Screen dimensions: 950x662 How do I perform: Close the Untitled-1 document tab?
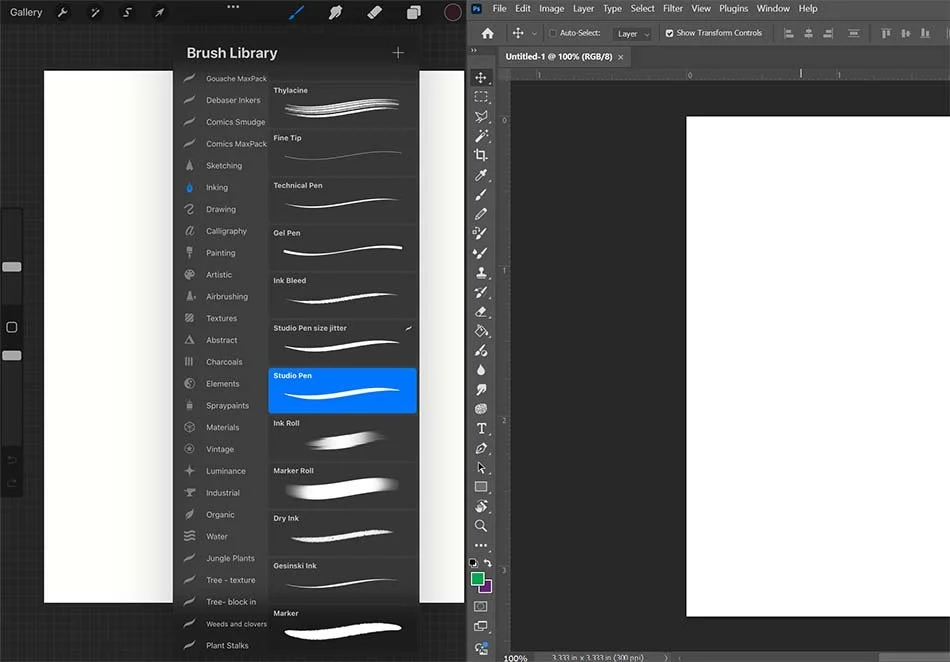click(x=620, y=57)
